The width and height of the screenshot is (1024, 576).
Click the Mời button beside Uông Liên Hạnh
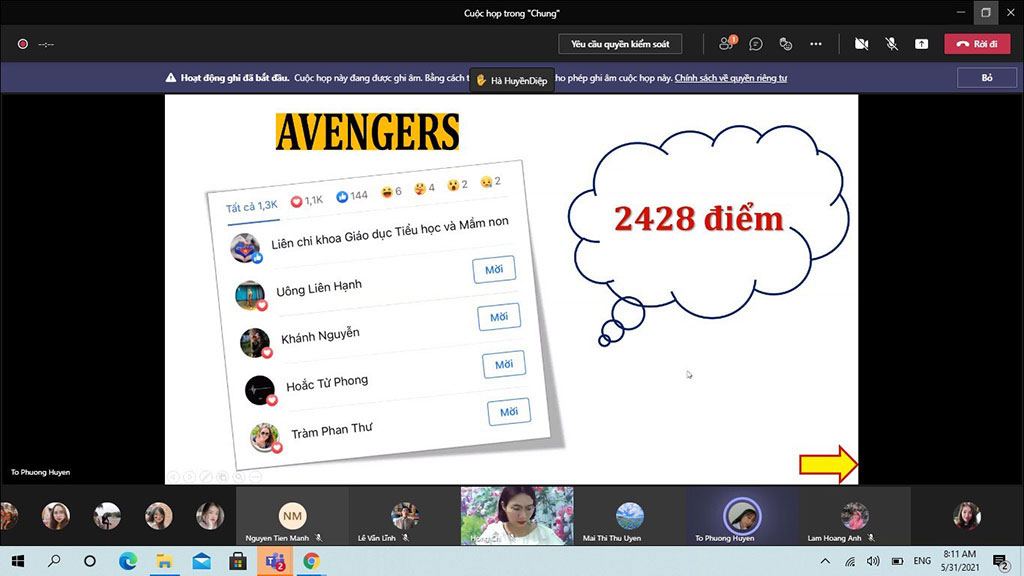pyautogui.click(x=494, y=269)
